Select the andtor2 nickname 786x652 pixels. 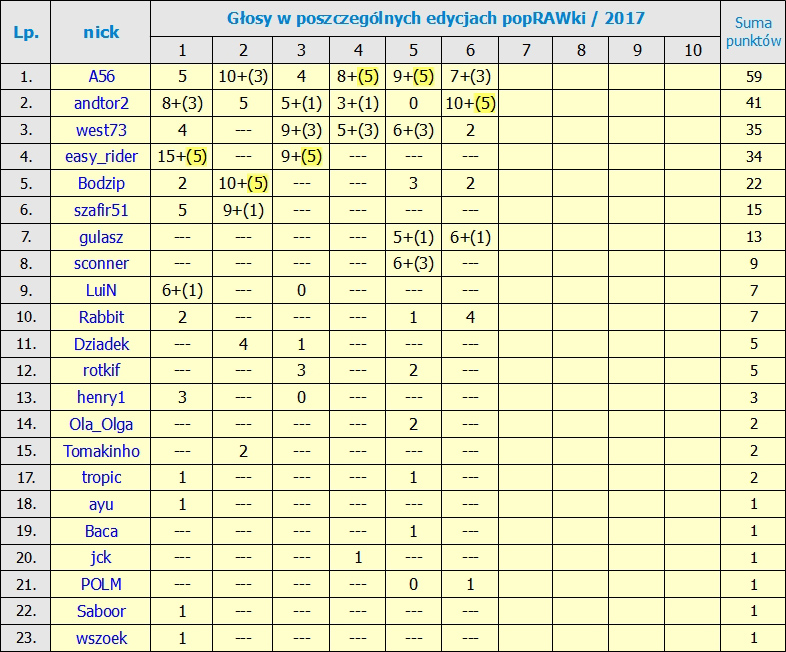[101, 102]
